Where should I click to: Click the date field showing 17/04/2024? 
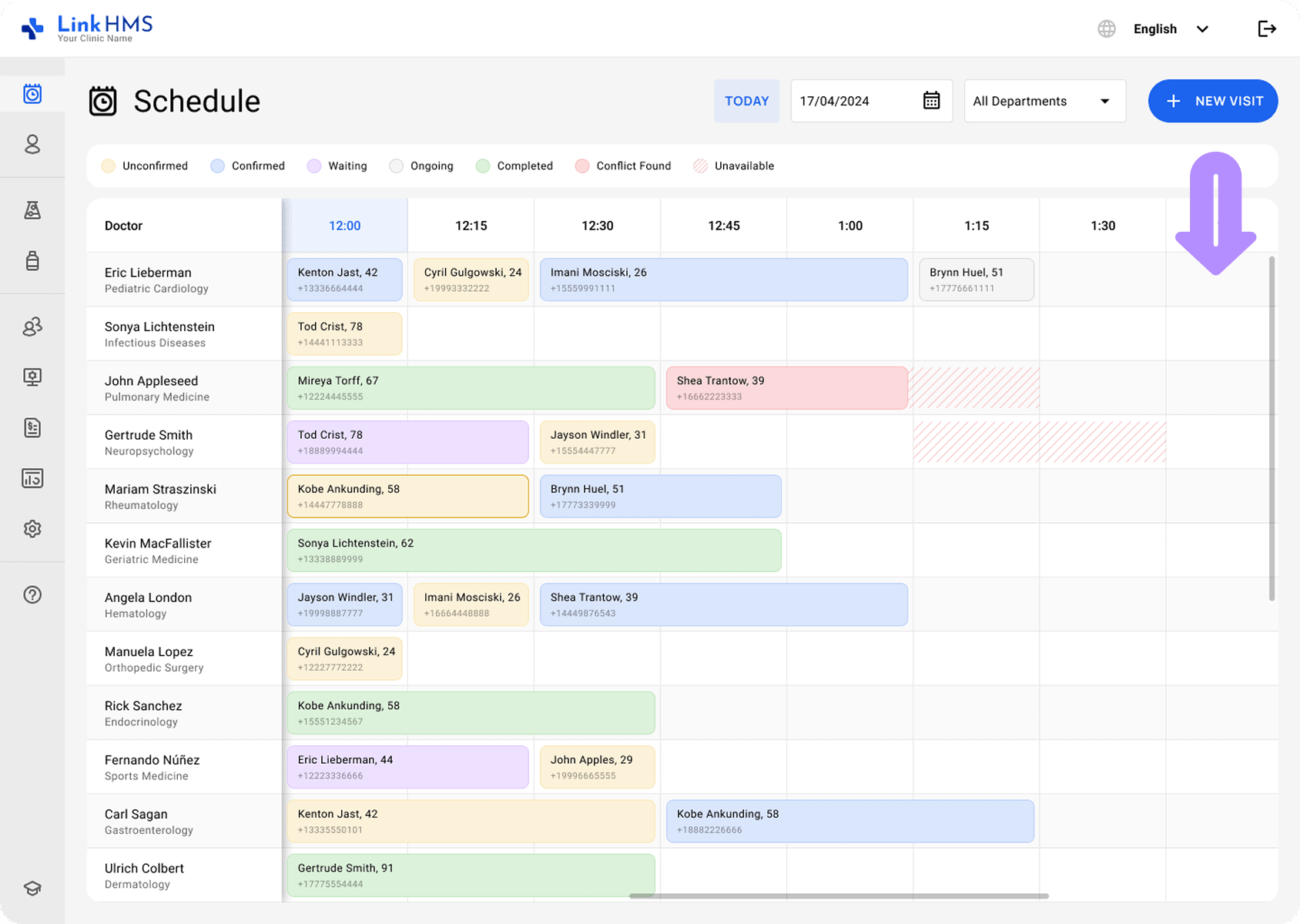[x=855, y=101]
